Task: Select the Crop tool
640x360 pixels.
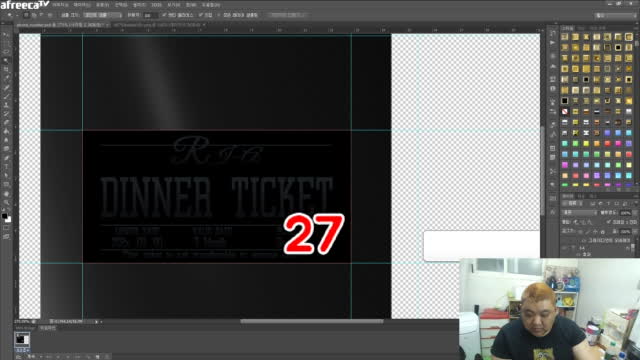Action: pos(6,69)
